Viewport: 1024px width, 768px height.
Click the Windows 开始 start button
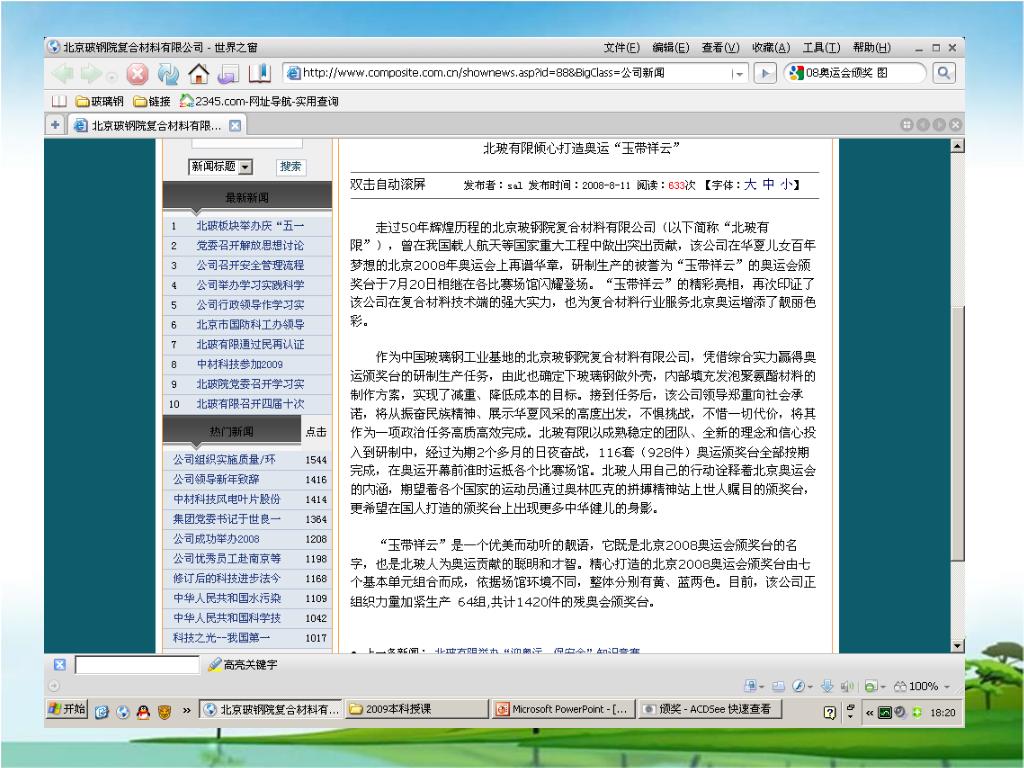coord(67,710)
